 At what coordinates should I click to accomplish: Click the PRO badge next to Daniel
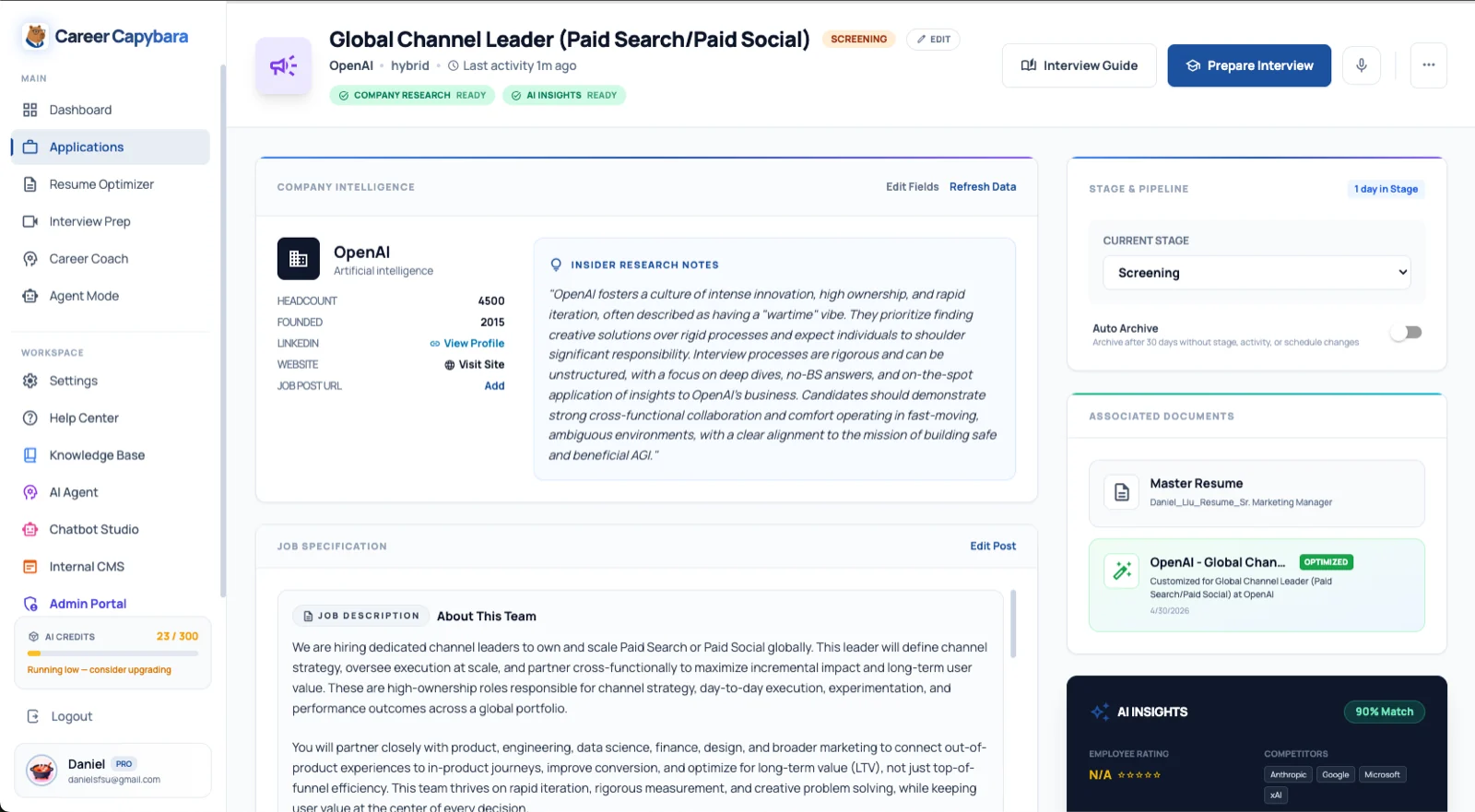(124, 764)
